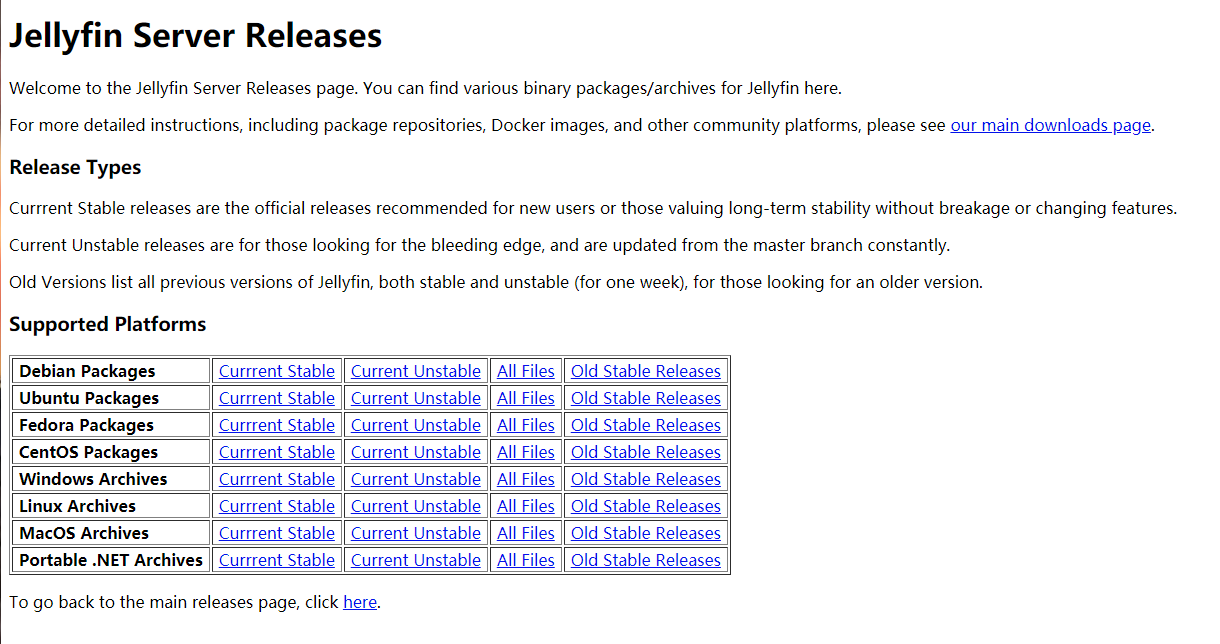The height and width of the screenshot is (644, 1220).
Task: Open Debian Packages Old Stable Releases
Action: (645, 371)
